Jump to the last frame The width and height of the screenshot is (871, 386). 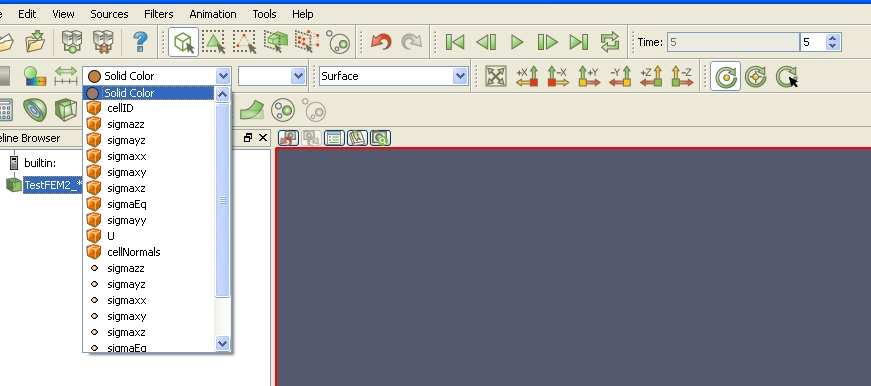coord(578,42)
